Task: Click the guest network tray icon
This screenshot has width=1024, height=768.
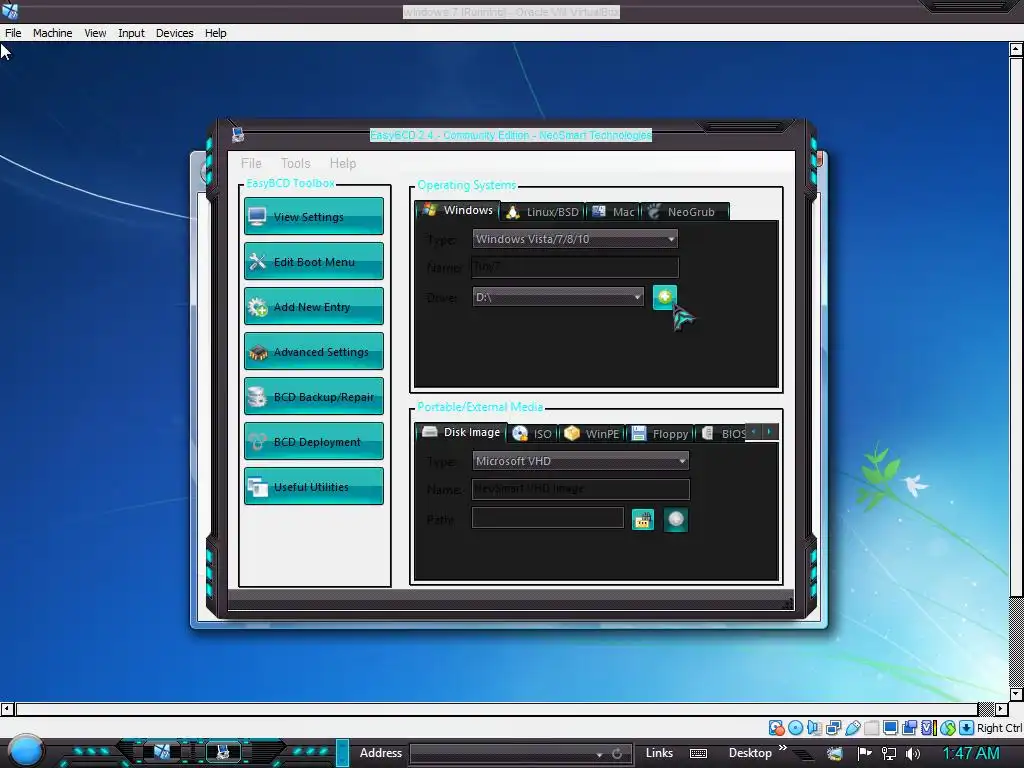Action: coord(889,754)
